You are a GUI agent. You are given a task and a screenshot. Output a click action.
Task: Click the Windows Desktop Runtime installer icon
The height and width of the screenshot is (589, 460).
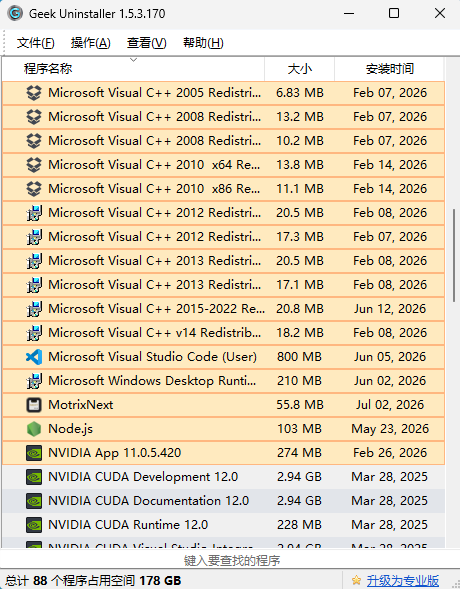34,381
